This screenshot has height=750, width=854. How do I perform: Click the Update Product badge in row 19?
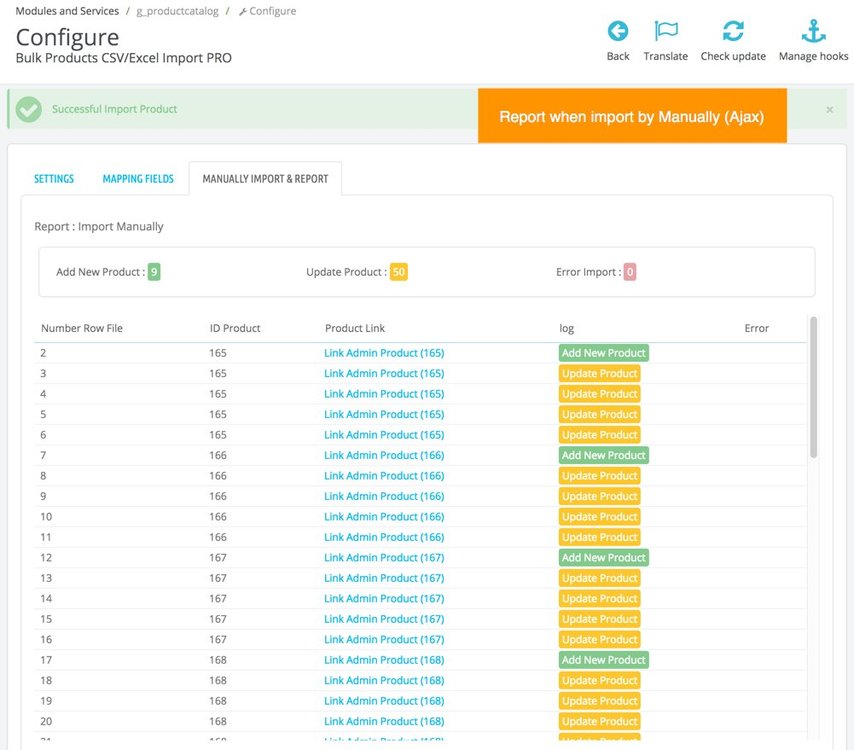pyautogui.click(x=599, y=701)
